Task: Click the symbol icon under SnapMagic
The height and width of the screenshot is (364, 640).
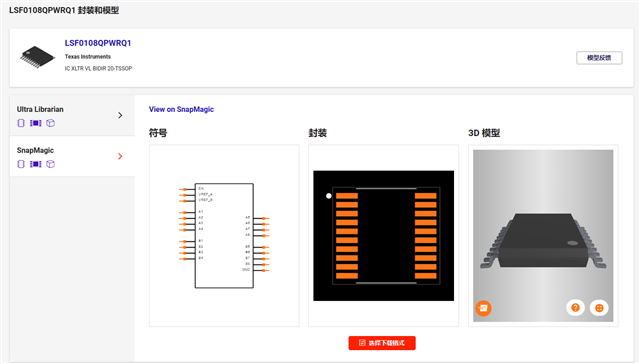Action: click(x=21, y=164)
